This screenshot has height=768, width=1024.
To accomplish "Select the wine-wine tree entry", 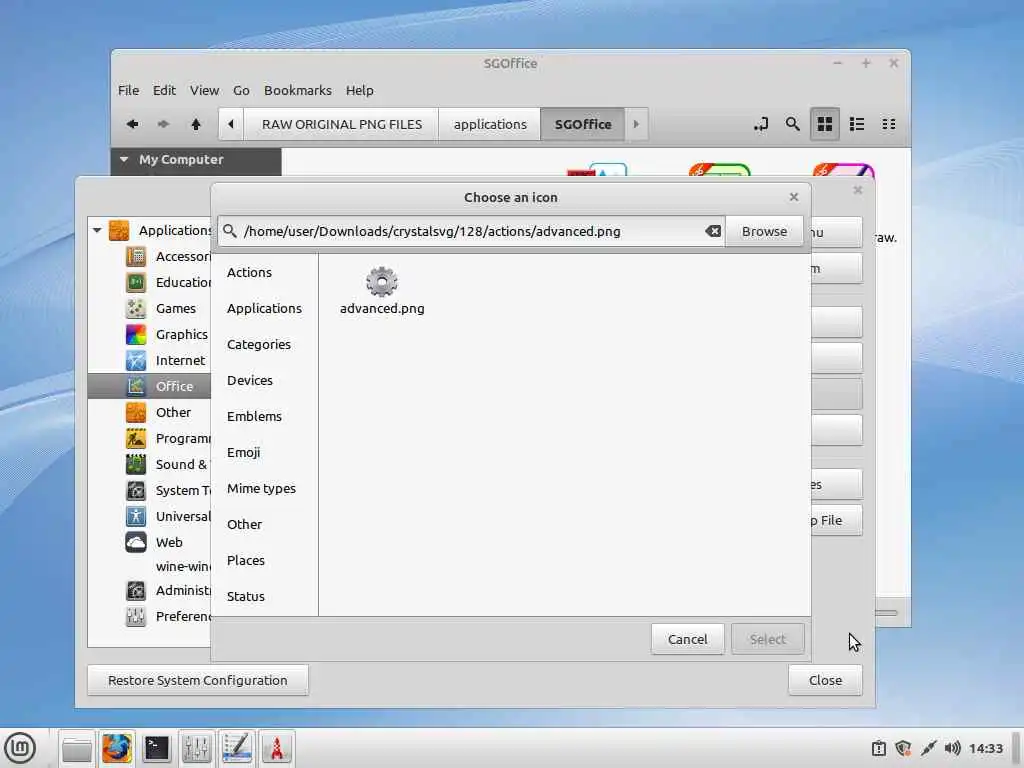I will (x=183, y=566).
